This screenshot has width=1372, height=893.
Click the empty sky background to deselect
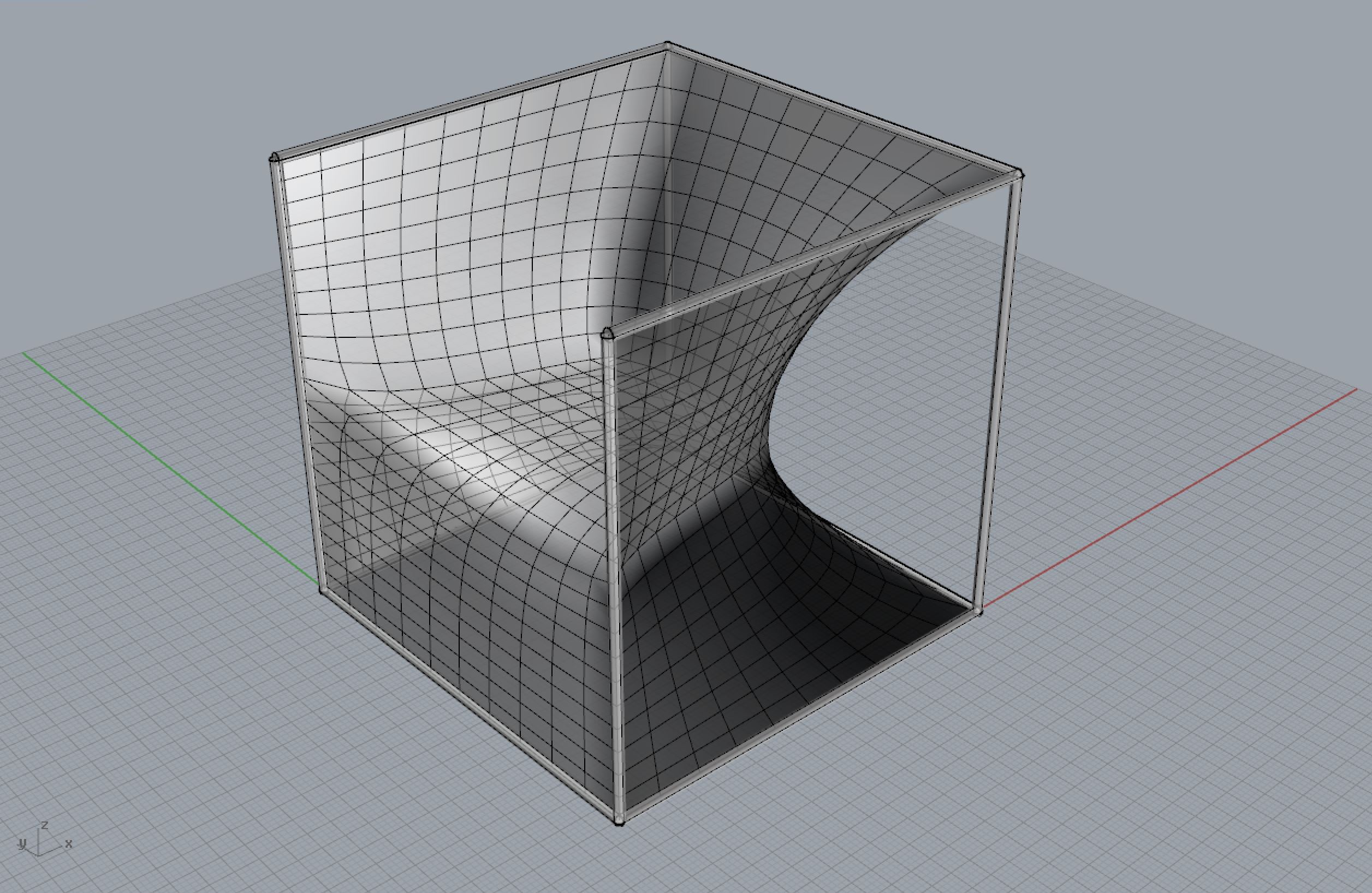pyautogui.click(x=173, y=86)
